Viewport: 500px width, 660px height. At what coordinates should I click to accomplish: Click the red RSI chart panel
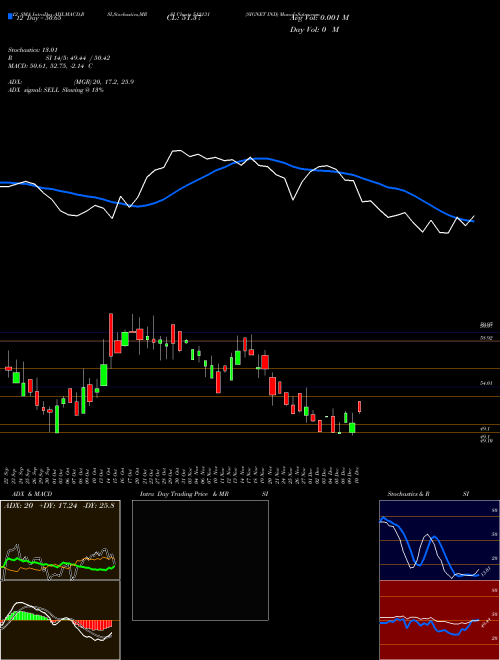click(439, 620)
